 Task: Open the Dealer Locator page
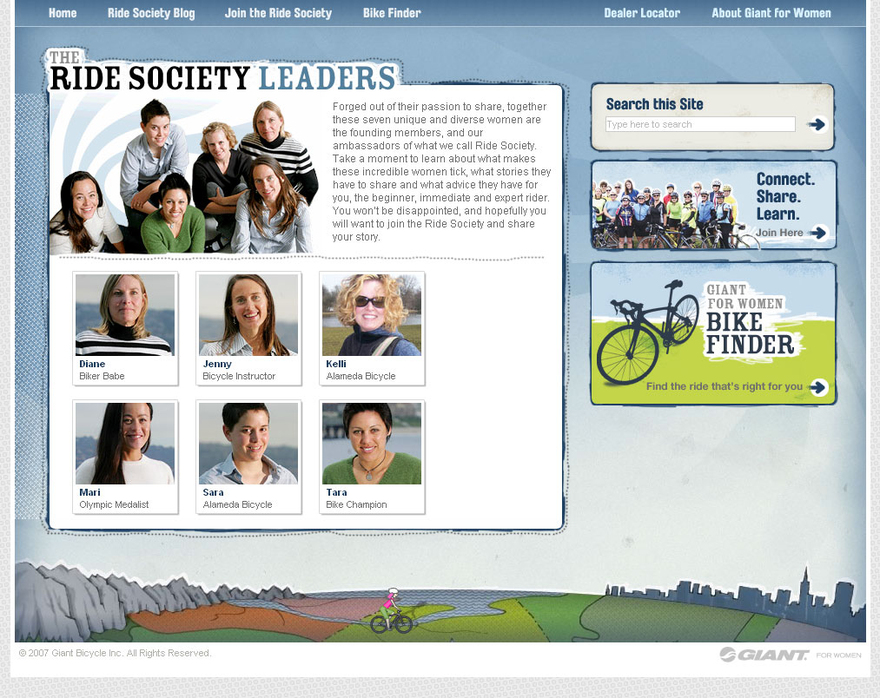pyautogui.click(x=641, y=13)
